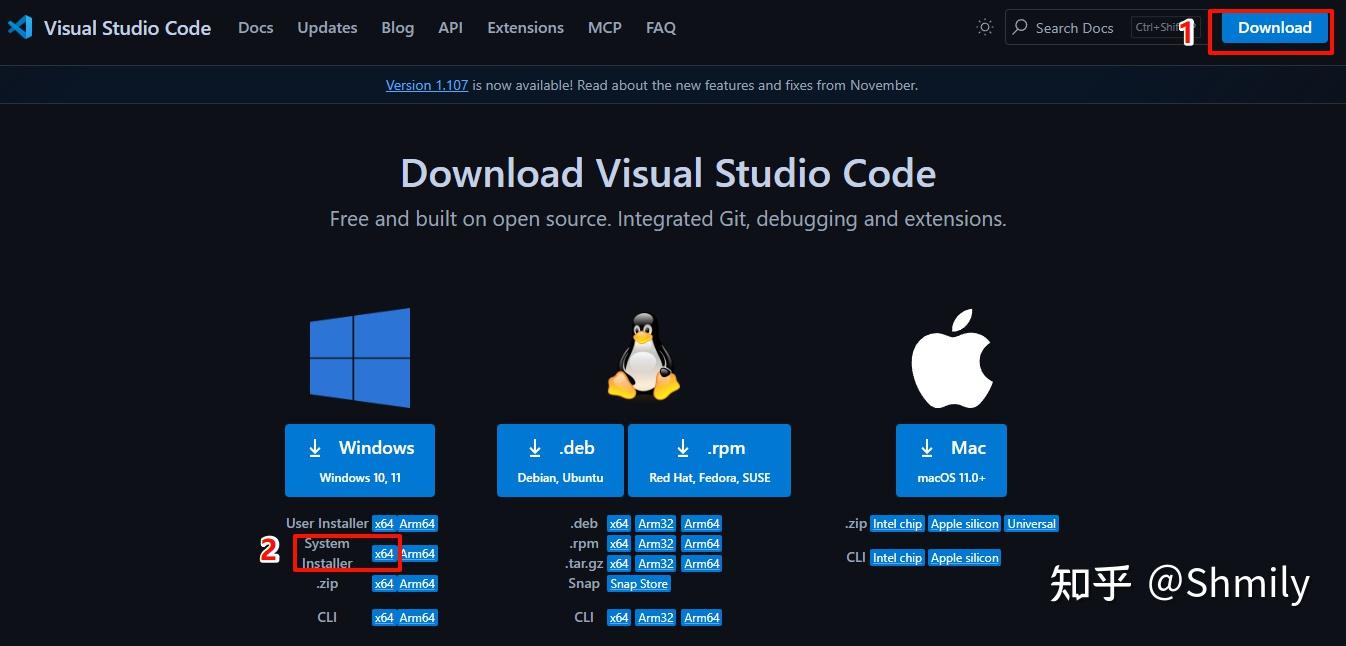Click the Linux Tux penguin logo

pos(644,357)
